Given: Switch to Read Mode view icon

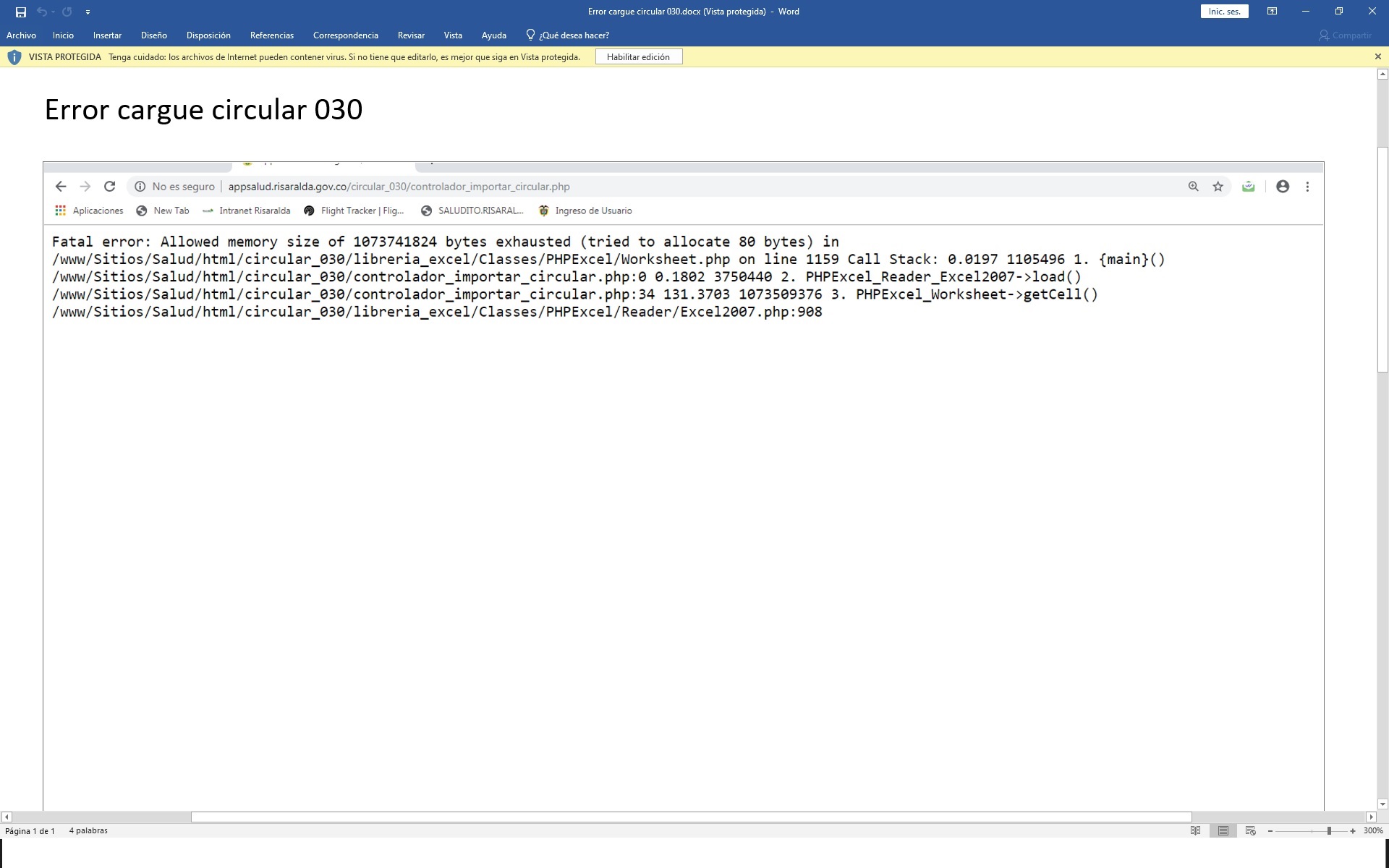Looking at the screenshot, I should click(x=1196, y=830).
